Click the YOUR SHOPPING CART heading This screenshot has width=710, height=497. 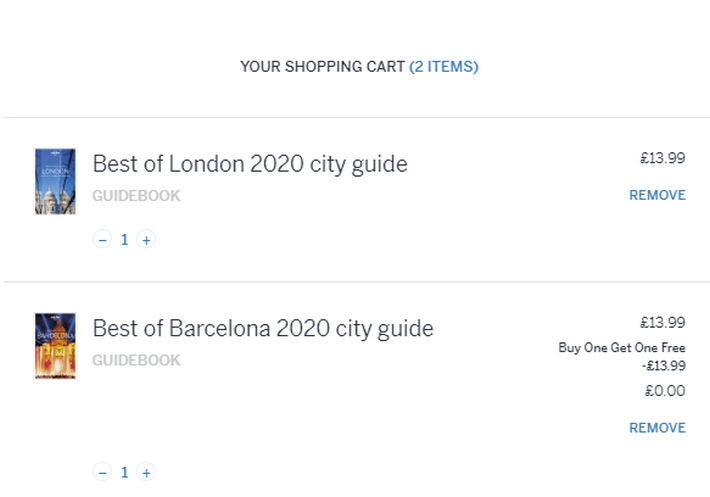322,67
